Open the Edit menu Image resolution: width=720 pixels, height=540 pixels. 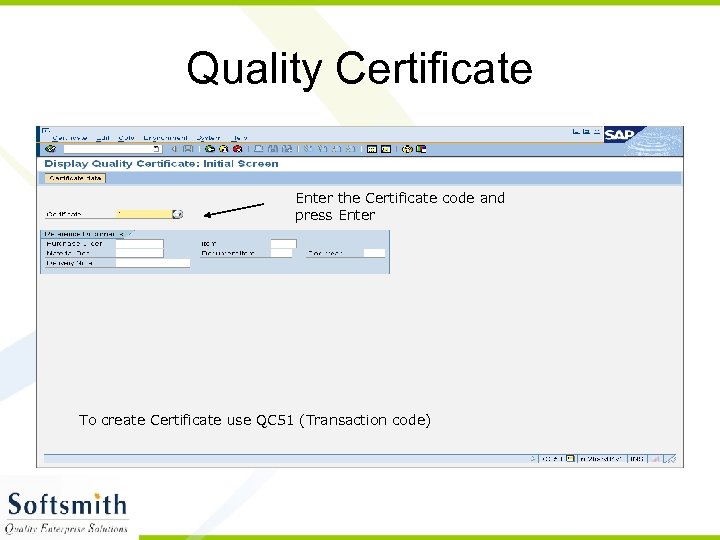[103, 138]
